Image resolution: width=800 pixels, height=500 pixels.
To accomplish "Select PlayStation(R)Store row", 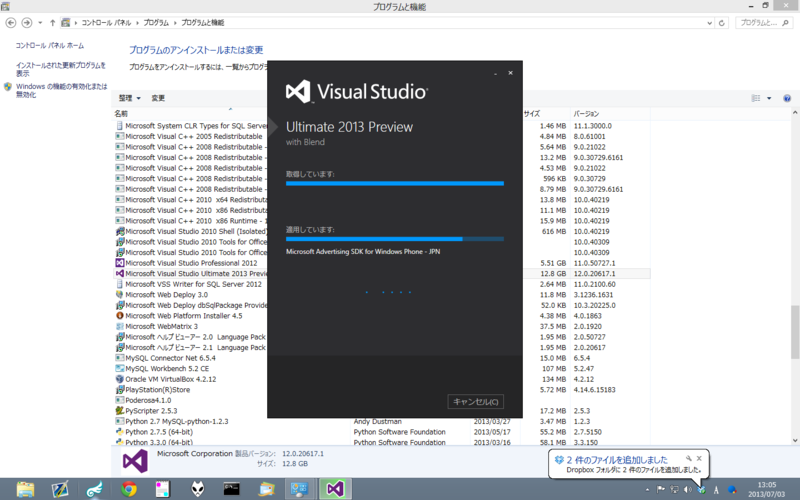I will tap(381, 389).
